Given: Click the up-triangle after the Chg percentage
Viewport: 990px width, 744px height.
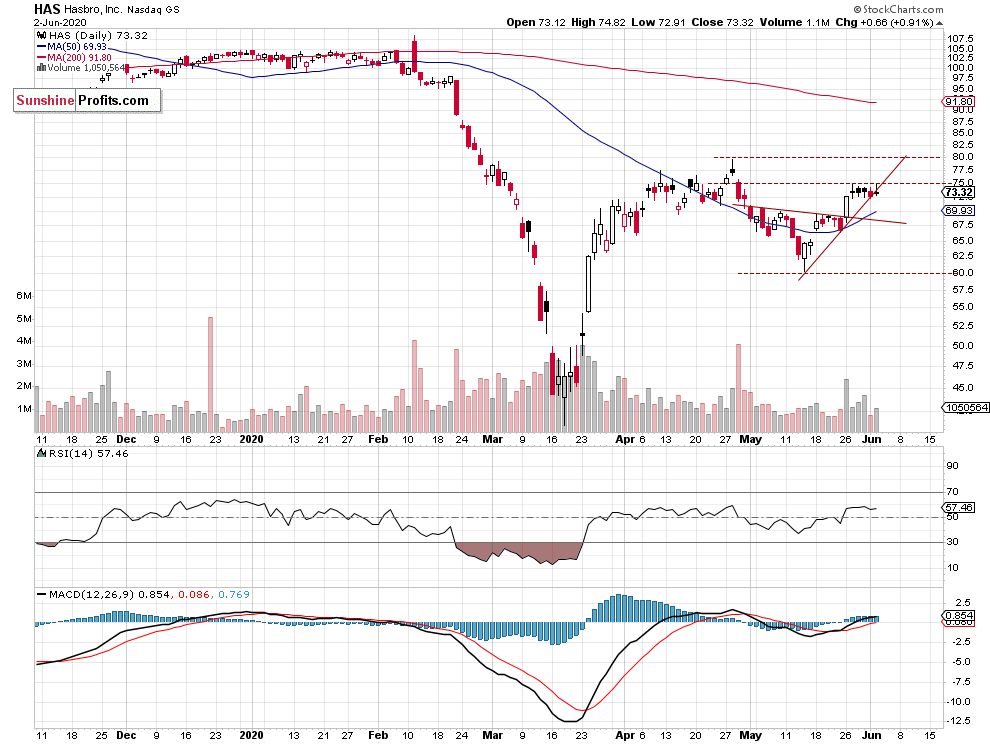Looking at the screenshot, I should (939, 23).
